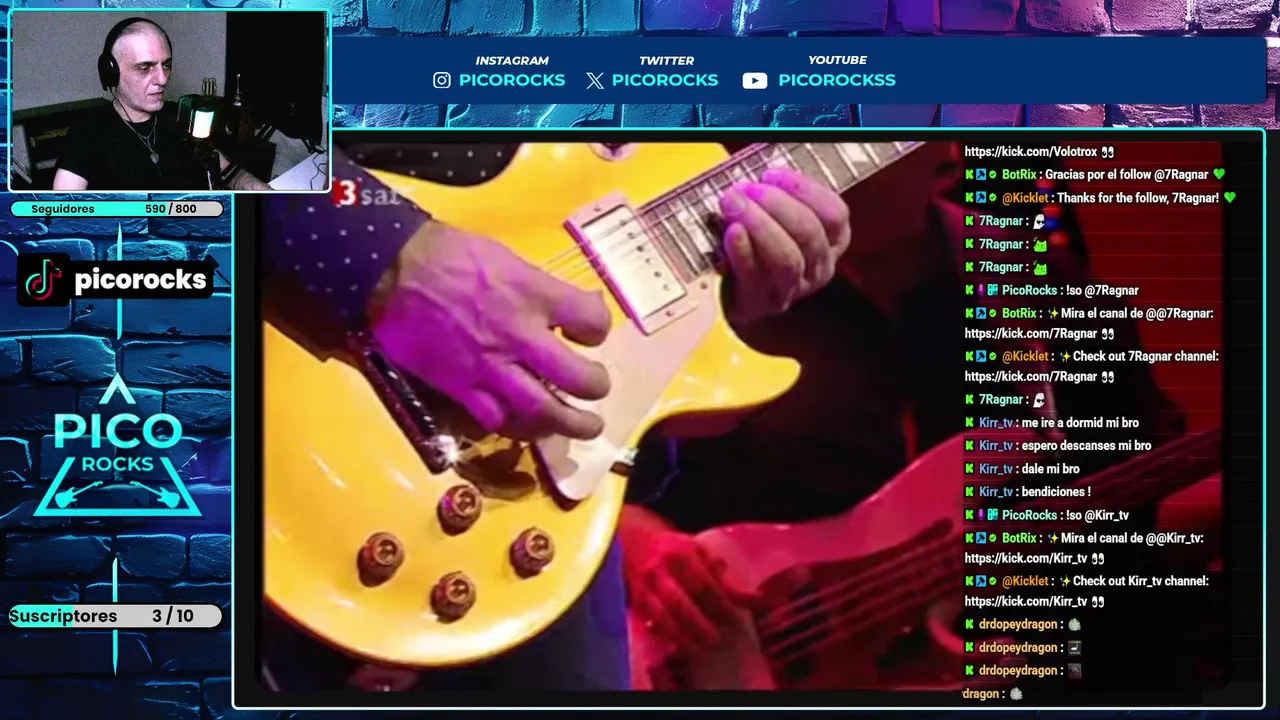Open kick.com/Kirr_tv link under Kicklet Check out message

pyautogui.click(x=1026, y=602)
